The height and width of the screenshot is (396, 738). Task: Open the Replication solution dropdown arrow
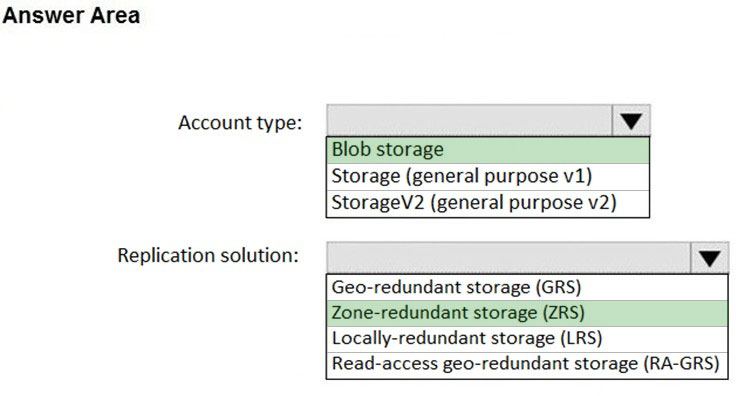pyautogui.click(x=709, y=258)
